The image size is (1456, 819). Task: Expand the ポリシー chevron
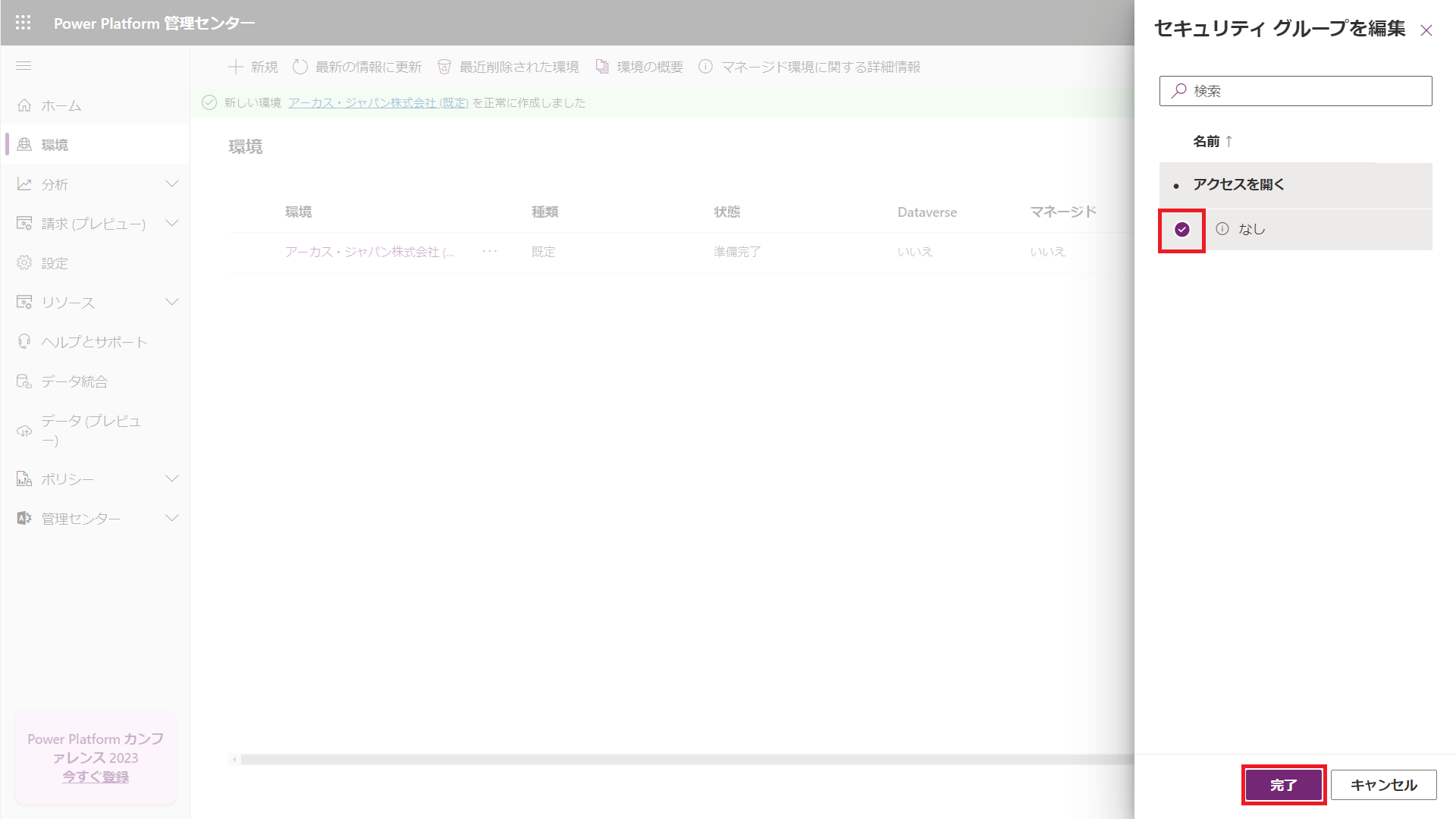[x=172, y=479]
